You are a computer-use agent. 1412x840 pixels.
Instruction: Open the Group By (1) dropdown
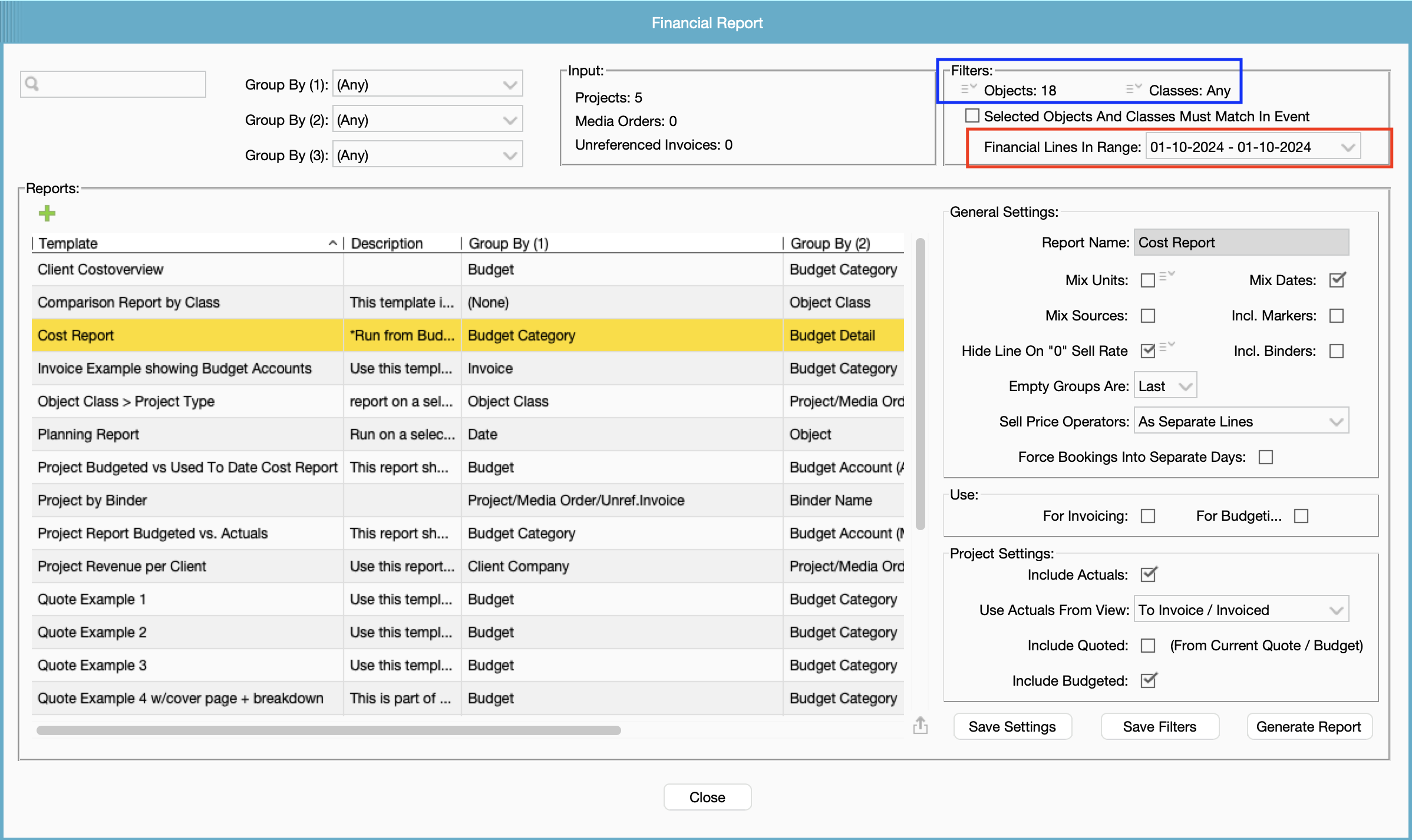pyautogui.click(x=427, y=84)
